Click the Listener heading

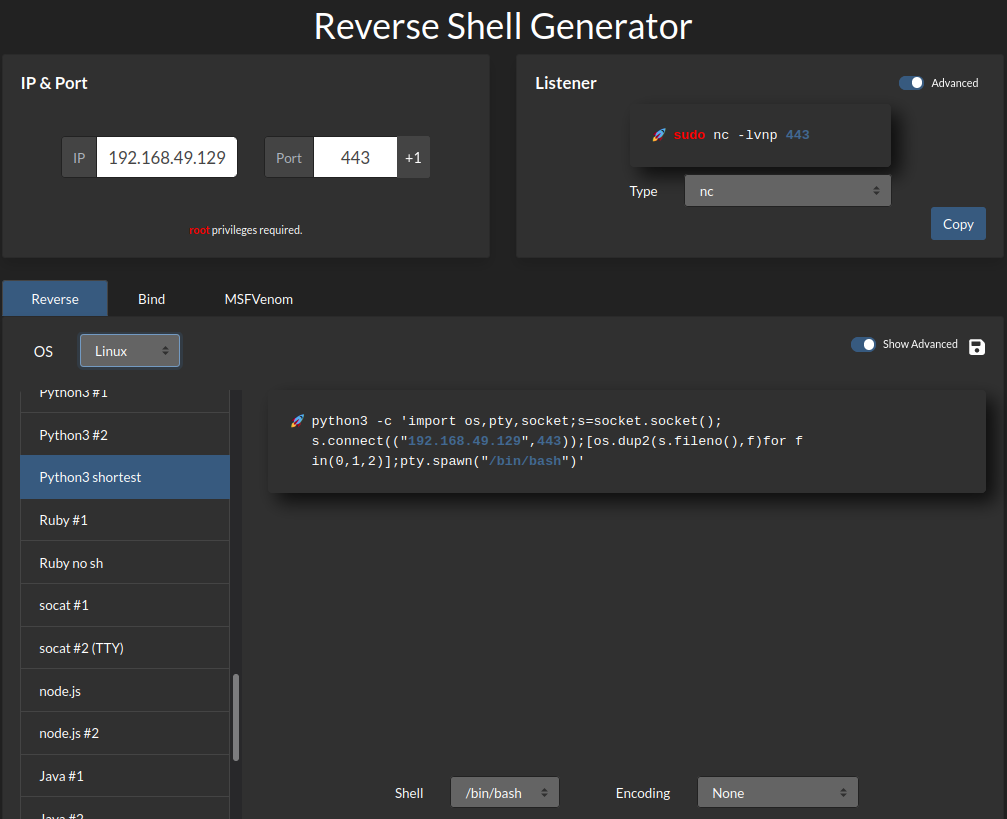(566, 84)
